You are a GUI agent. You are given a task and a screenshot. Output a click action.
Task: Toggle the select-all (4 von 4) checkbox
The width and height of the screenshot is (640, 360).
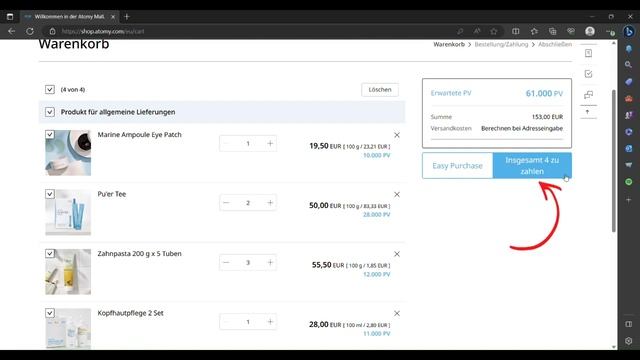pyautogui.click(x=50, y=89)
